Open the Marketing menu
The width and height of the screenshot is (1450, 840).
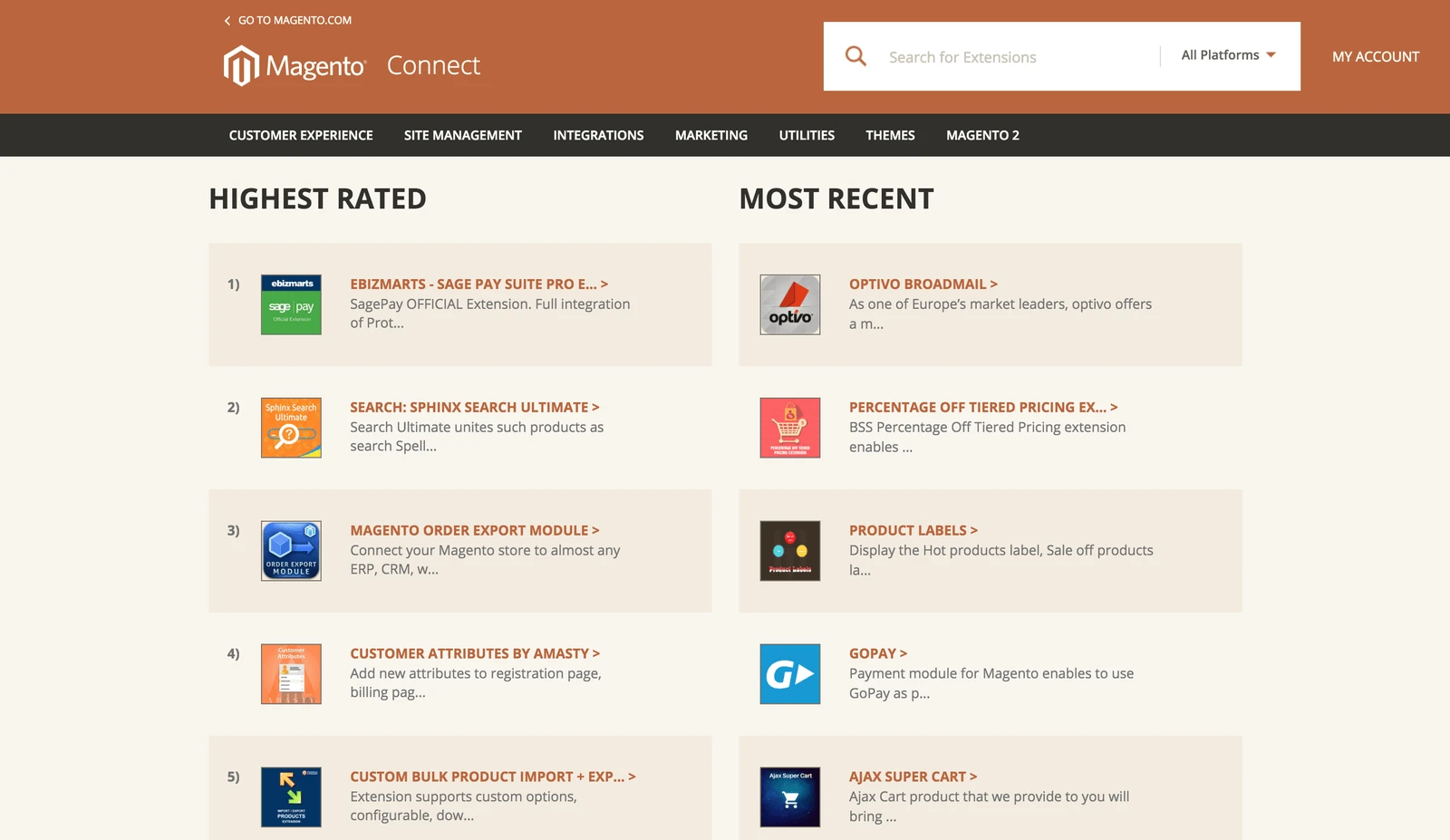711,135
